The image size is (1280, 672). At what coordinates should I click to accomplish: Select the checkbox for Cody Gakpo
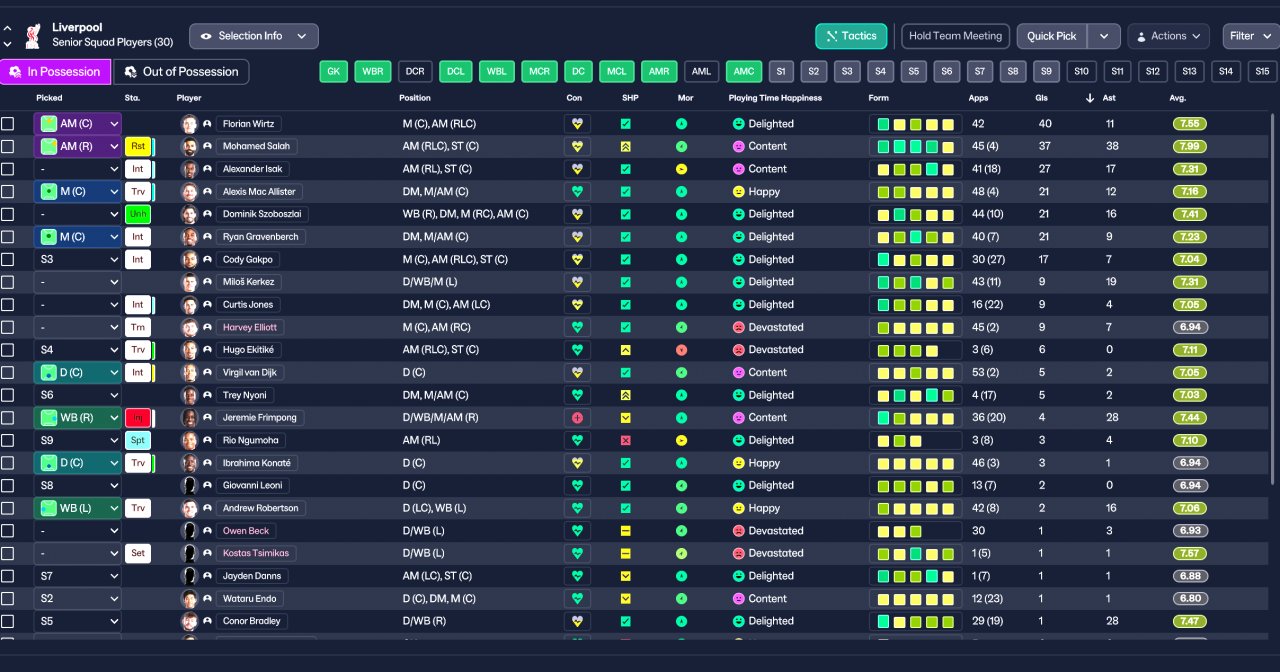tap(8, 260)
